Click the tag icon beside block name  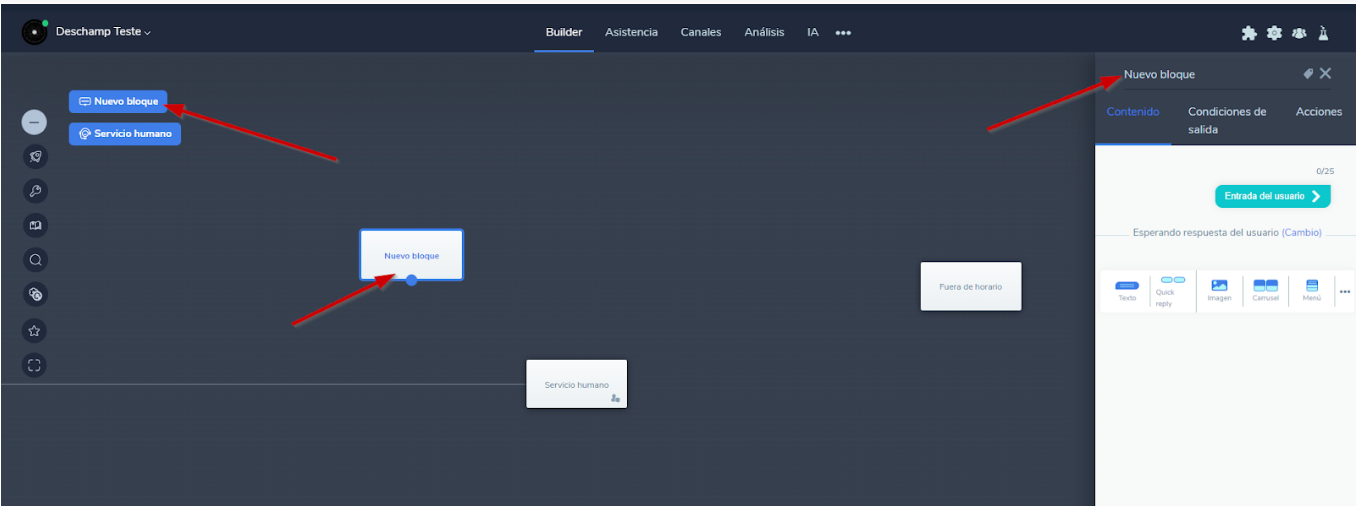(1308, 73)
